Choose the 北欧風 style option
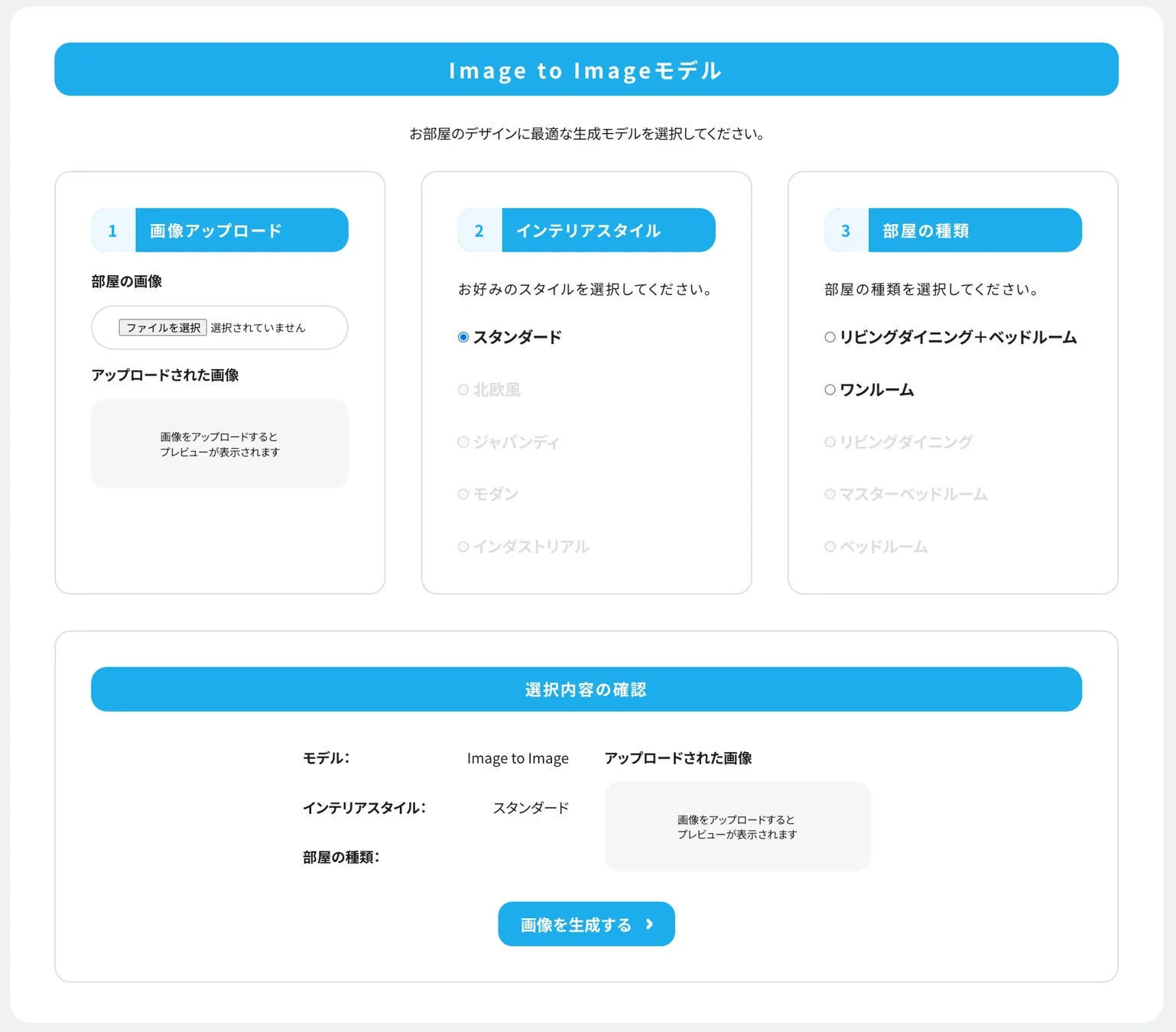Screen dimensions: 1176x1032 coord(463,389)
